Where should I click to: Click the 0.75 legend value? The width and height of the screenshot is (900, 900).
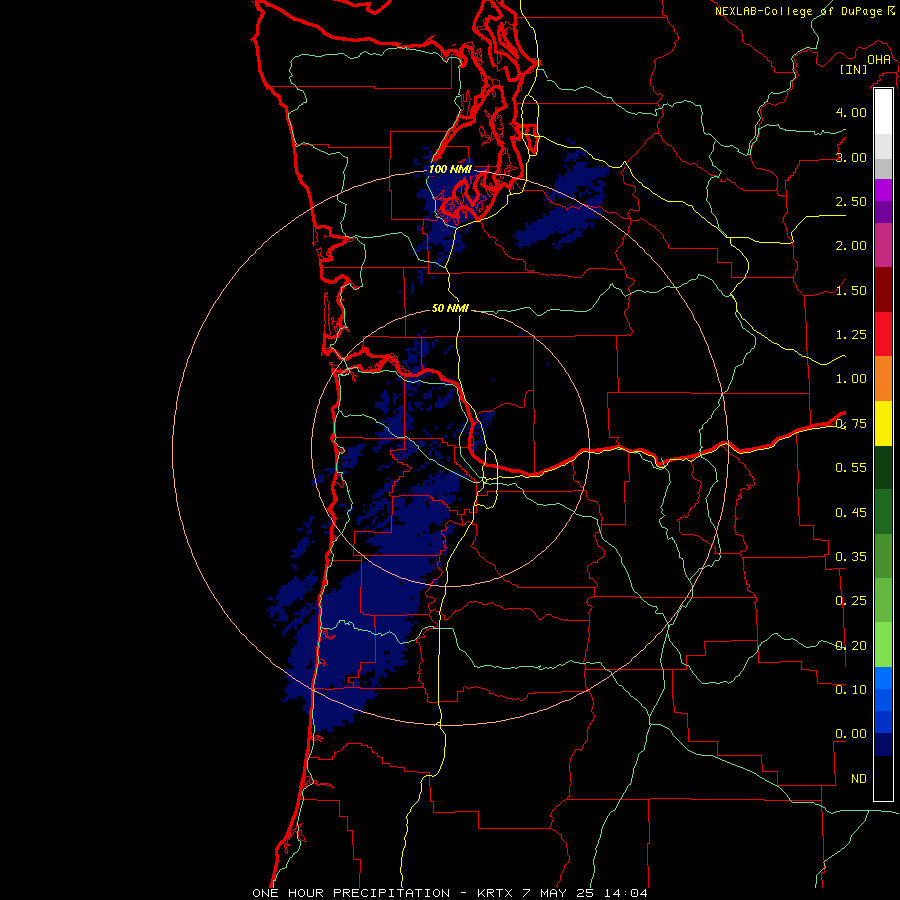click(851, 424)
